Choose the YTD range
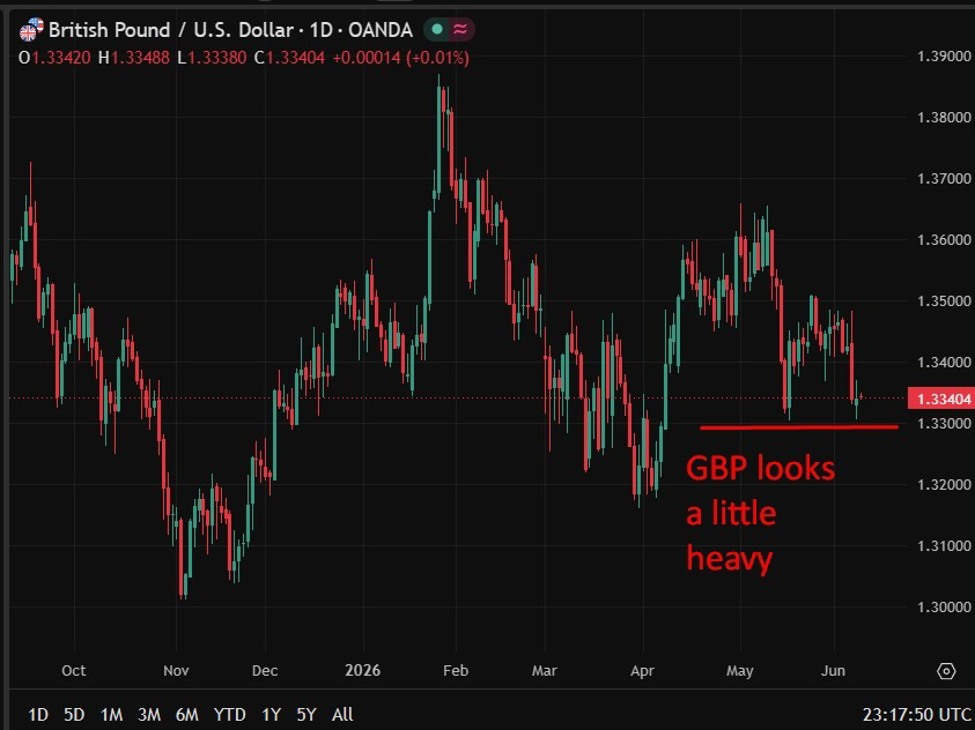Screen dimensions: 975x730 229,714
